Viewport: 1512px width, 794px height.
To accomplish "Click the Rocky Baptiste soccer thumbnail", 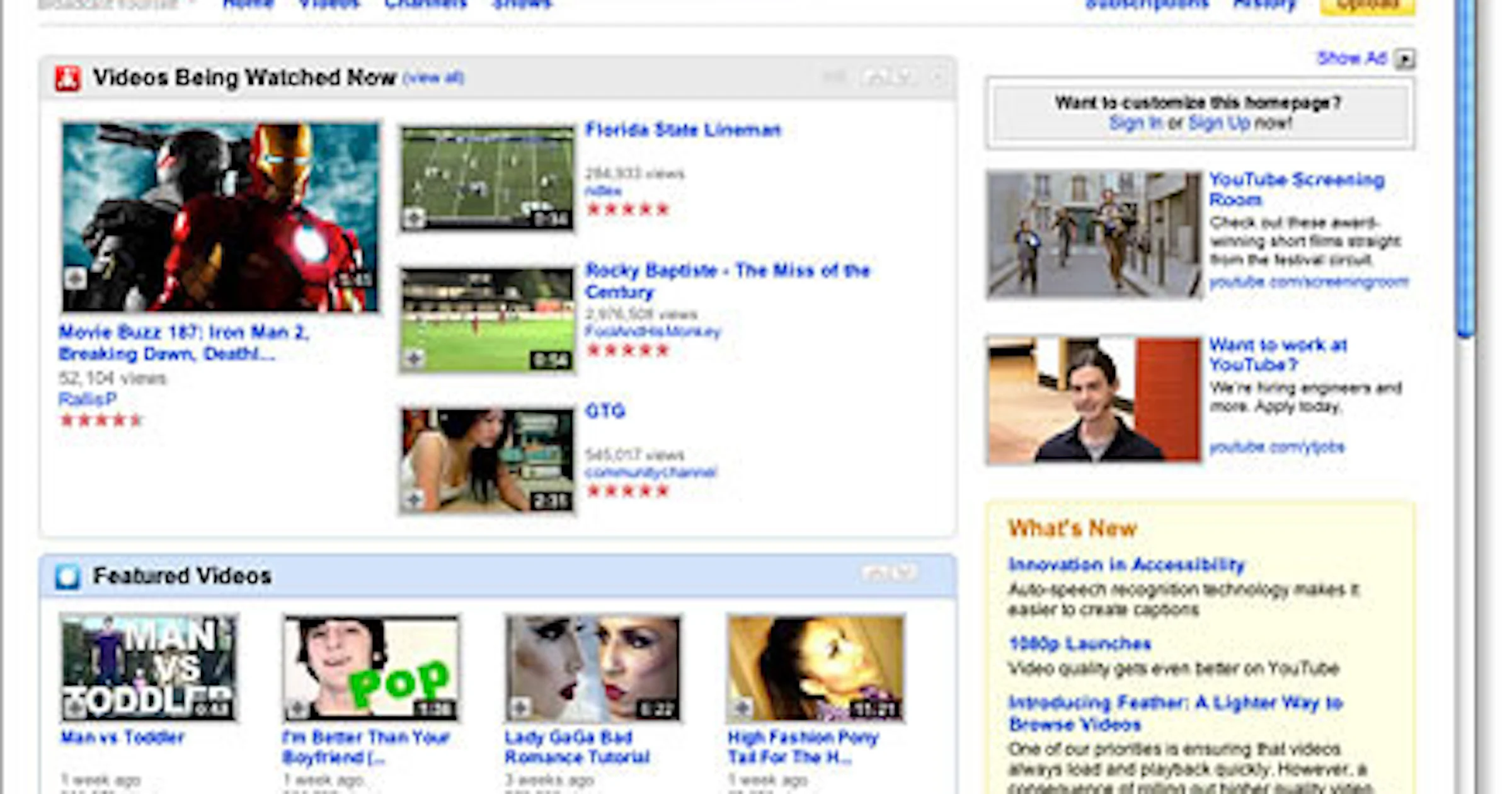I will 488,319.
